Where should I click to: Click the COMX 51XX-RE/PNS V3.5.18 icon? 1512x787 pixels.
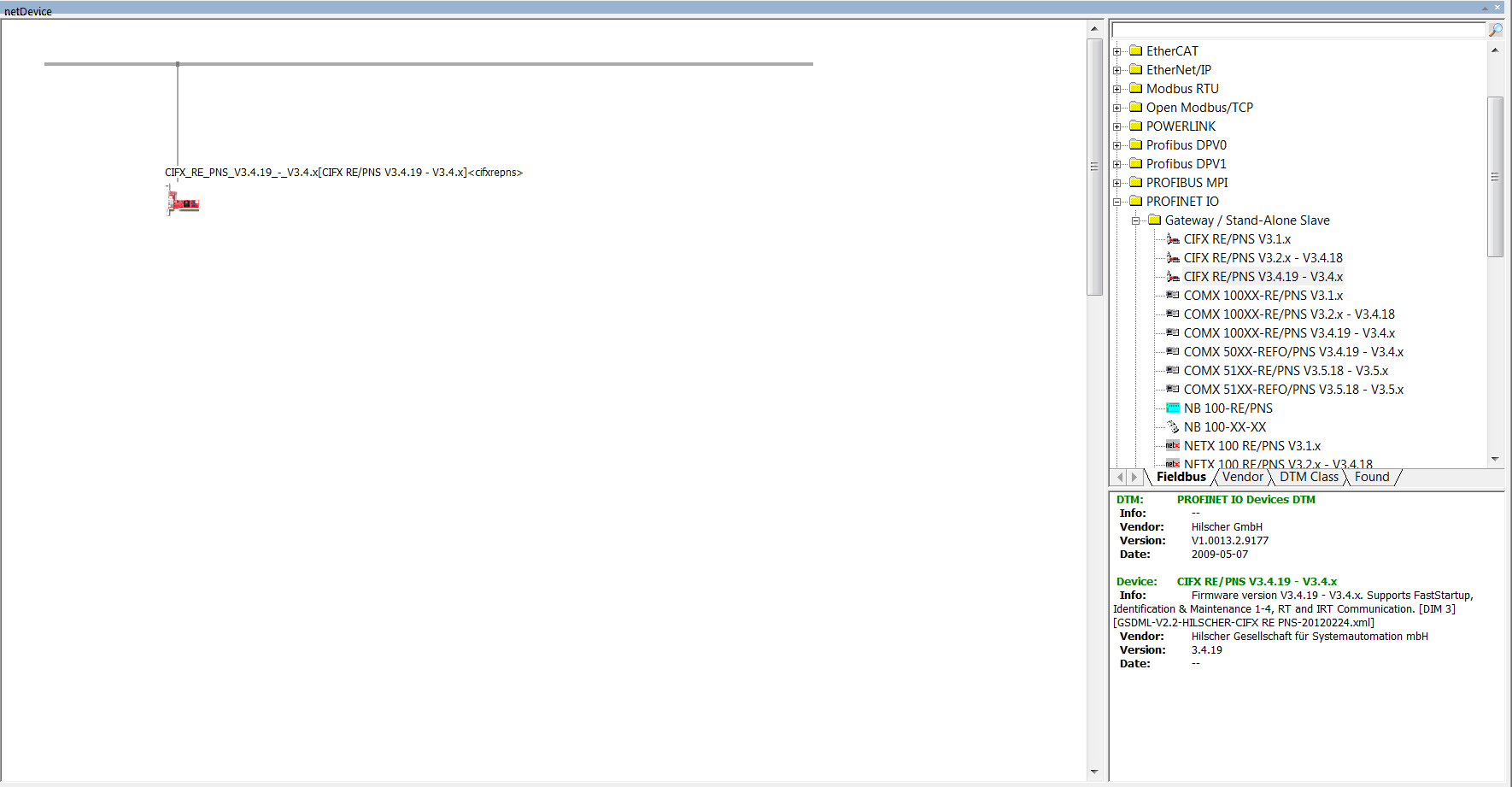point(1173,370)
